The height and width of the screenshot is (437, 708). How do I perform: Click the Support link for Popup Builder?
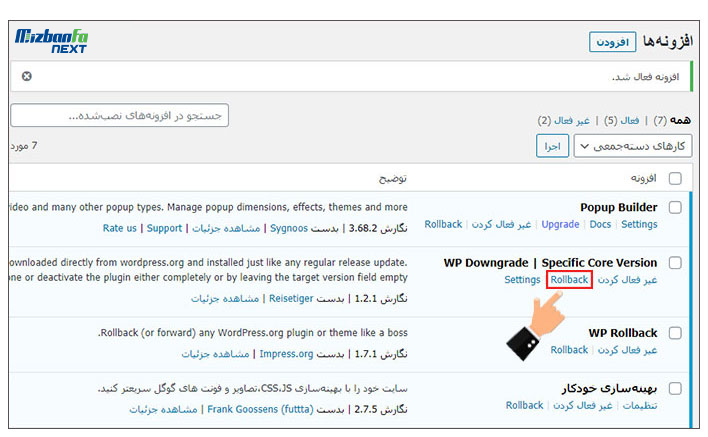tap(164, 228)
